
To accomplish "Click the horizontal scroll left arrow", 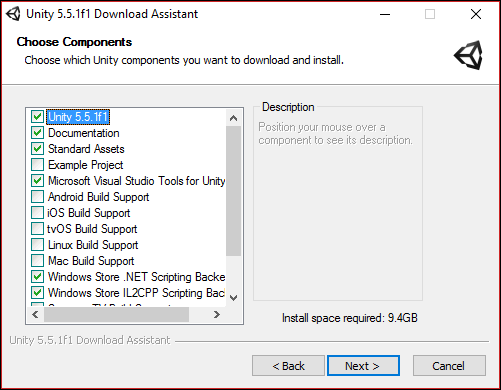I will coord(35,314).
